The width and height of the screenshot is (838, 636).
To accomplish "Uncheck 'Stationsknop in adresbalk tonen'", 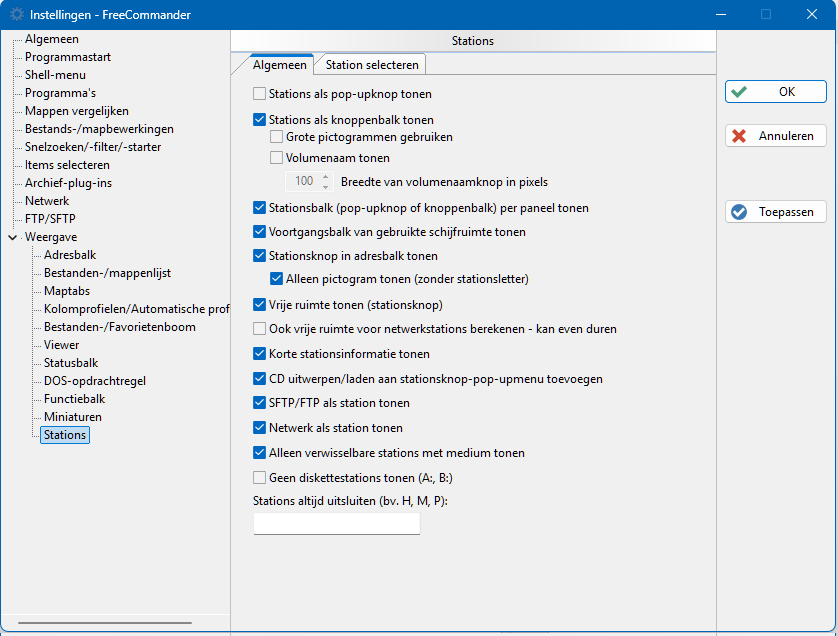I will [x=260, y=255].
